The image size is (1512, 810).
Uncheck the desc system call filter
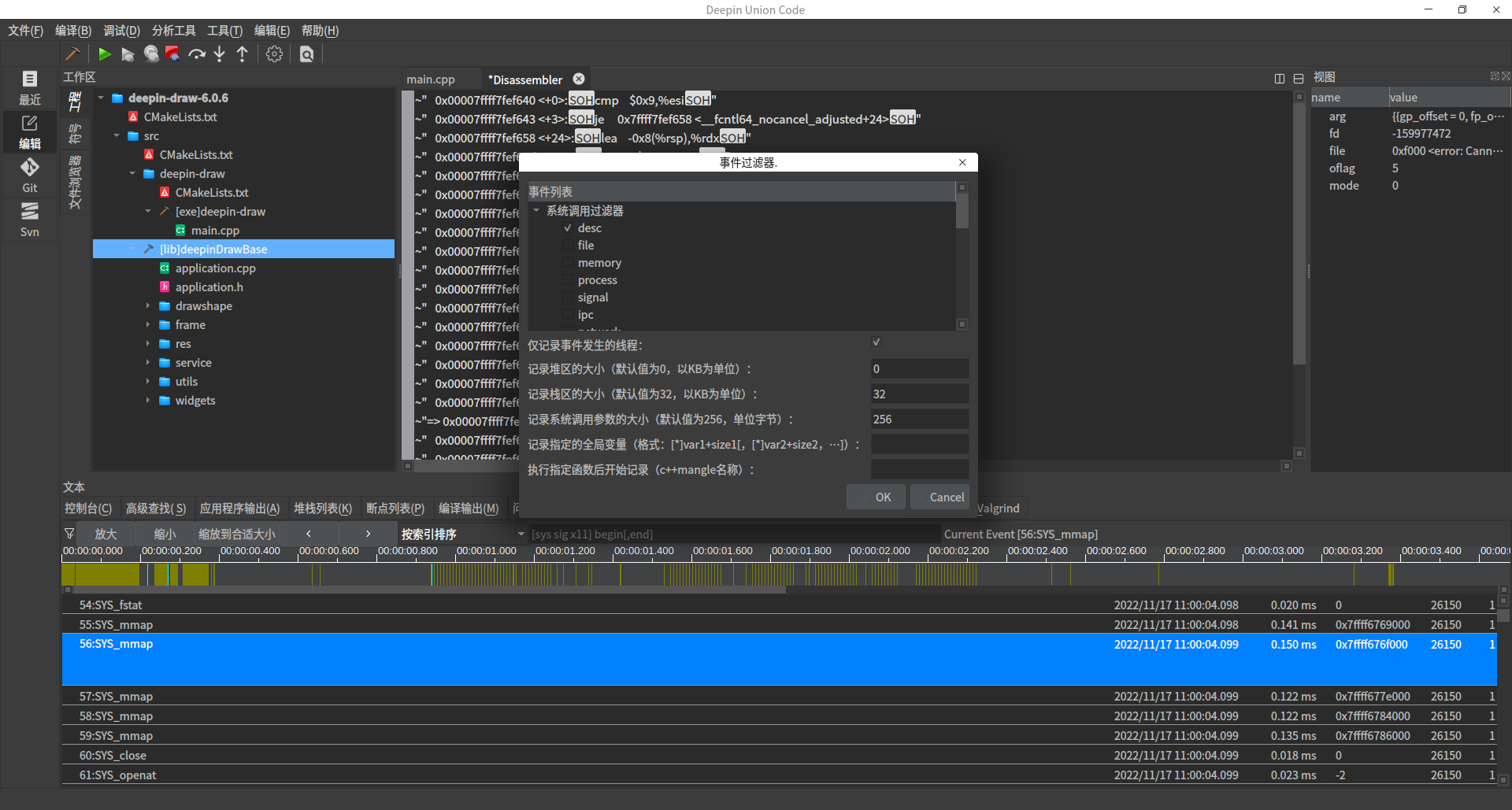coord(569,227)
